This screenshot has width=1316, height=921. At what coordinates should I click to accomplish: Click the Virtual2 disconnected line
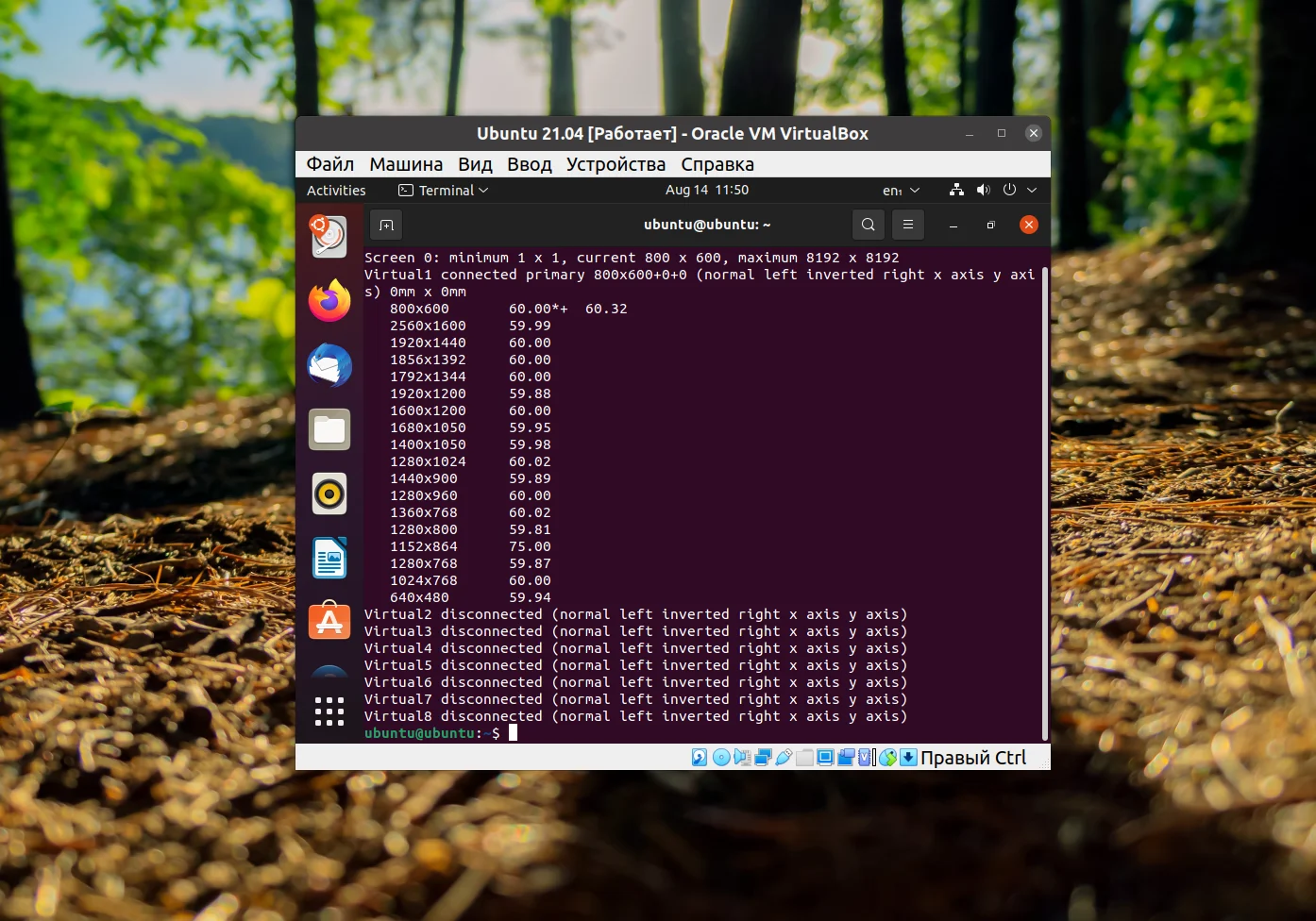[636, 614]
